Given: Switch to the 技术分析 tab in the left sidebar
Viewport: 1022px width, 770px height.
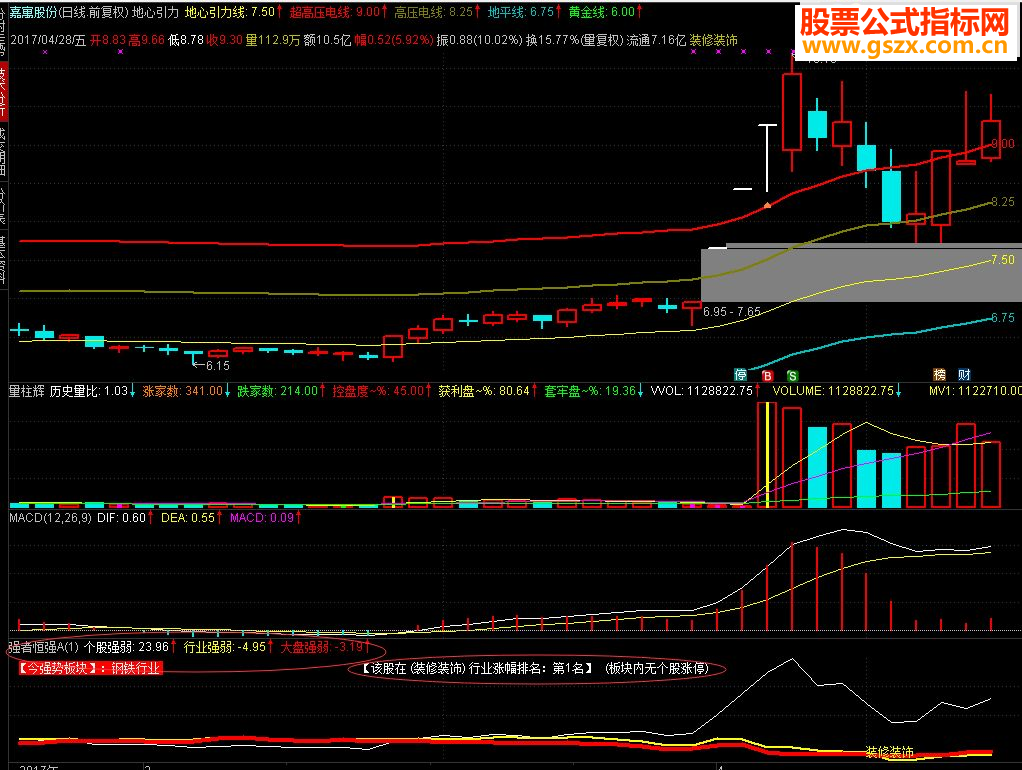Looking at the screenshot, I should (3, 93).
